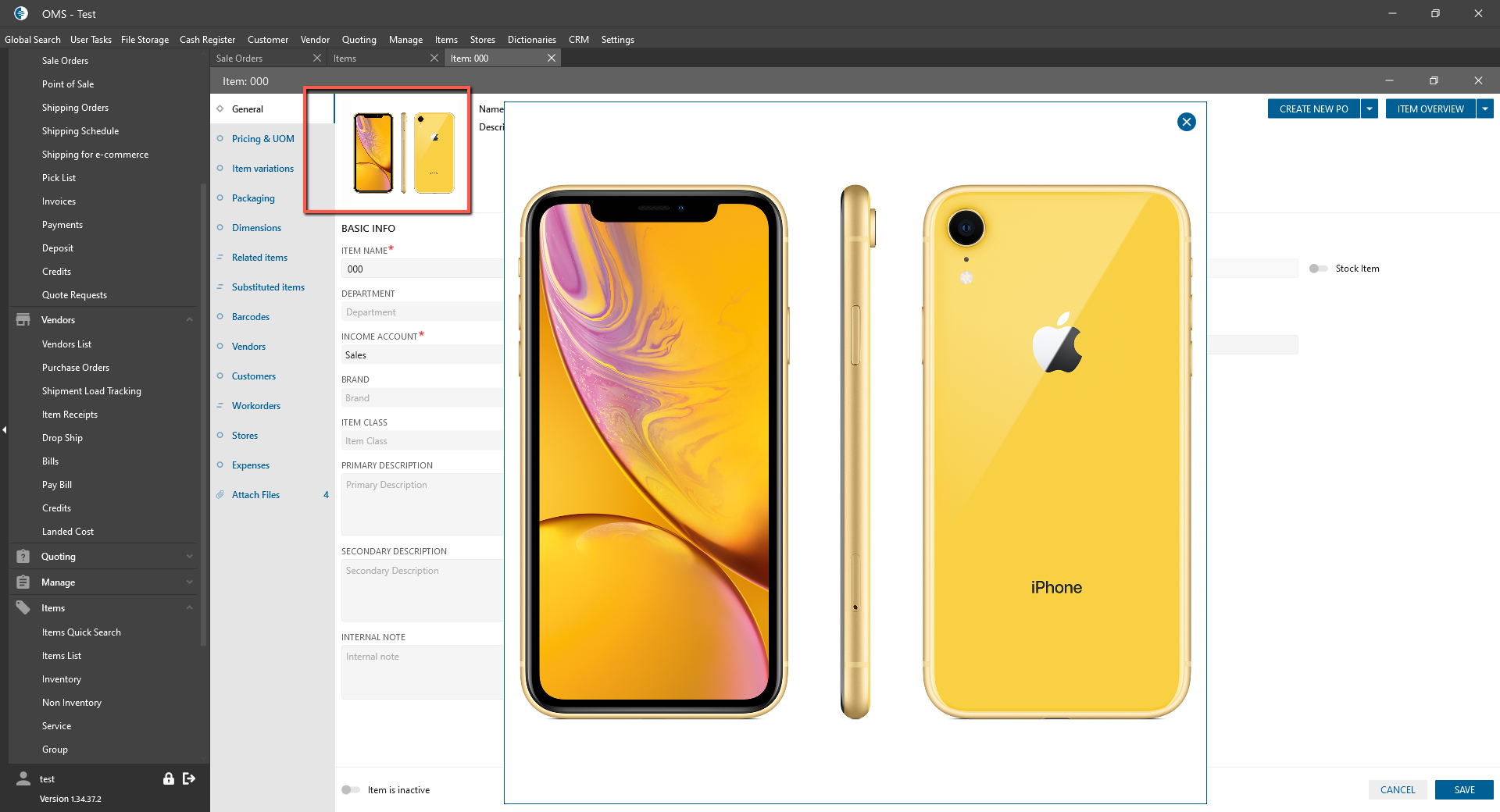This screenshot has height=812, width=1500.
Task: Click the CANCEL button
Action: point(1398,789)
